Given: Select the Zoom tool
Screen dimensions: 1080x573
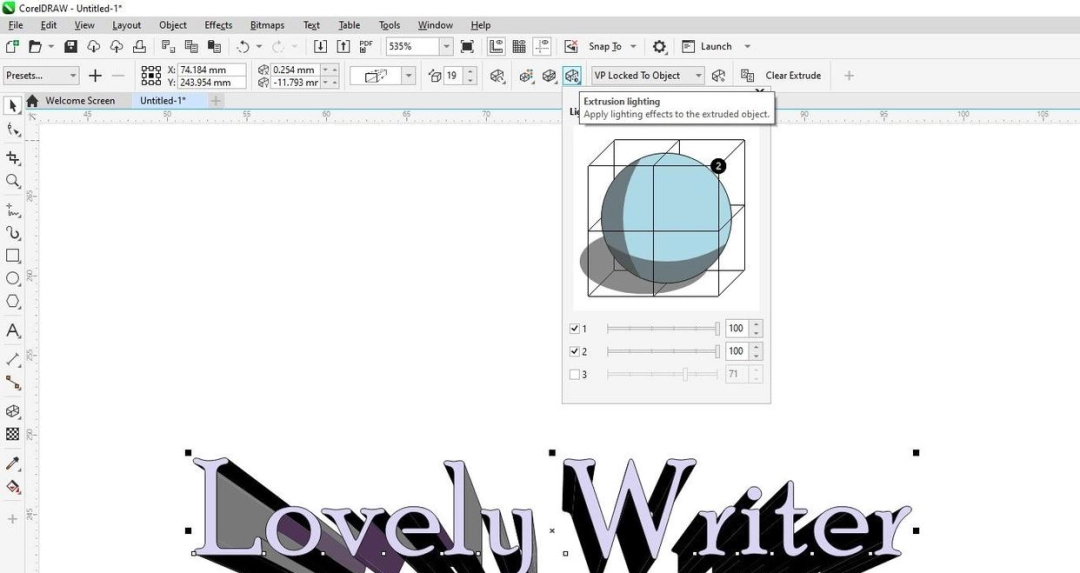Looking at the screenshot, I should coord(12,181).
